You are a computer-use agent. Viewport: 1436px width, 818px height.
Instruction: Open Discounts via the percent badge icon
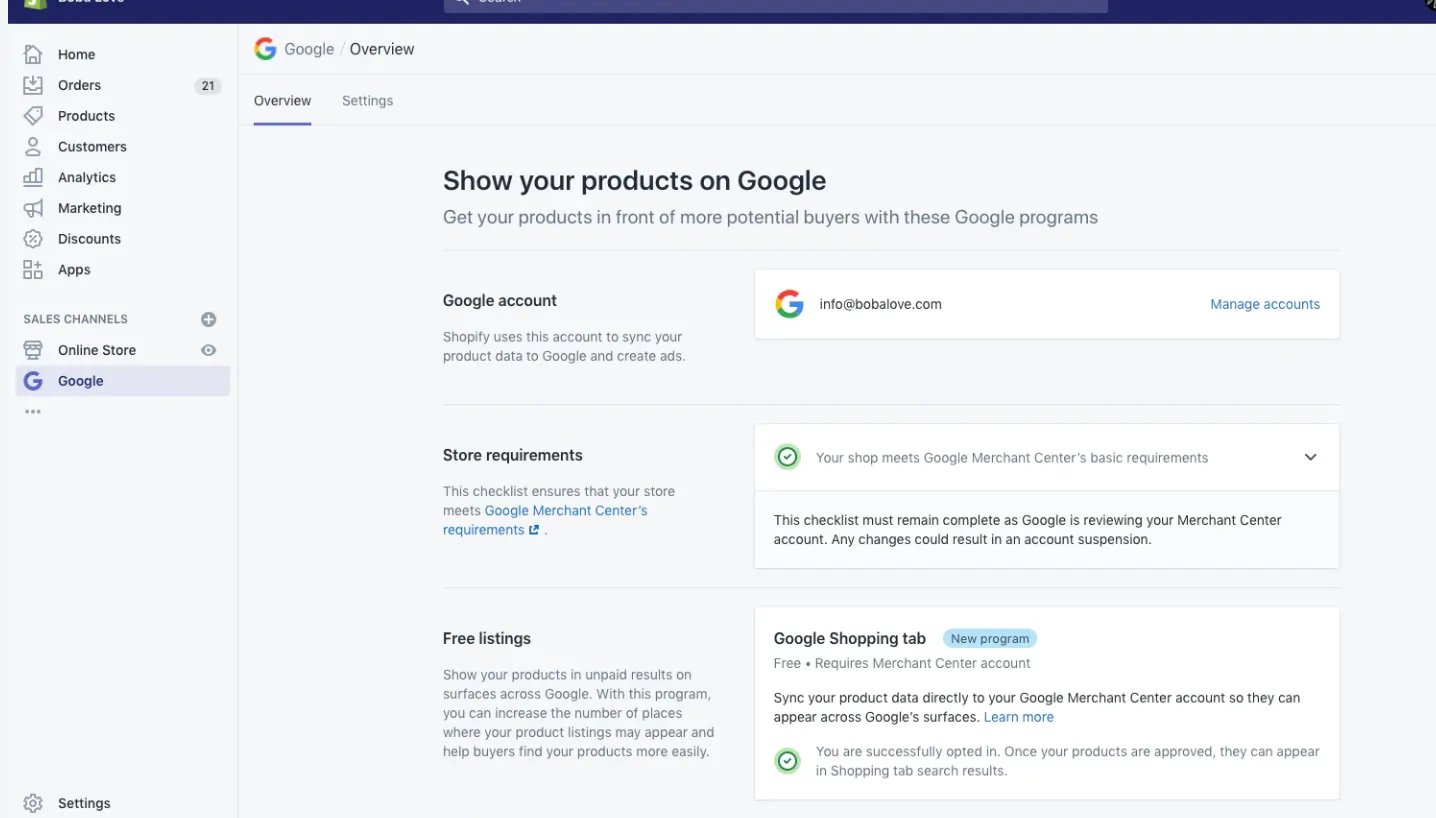click(x=33, y=239)
